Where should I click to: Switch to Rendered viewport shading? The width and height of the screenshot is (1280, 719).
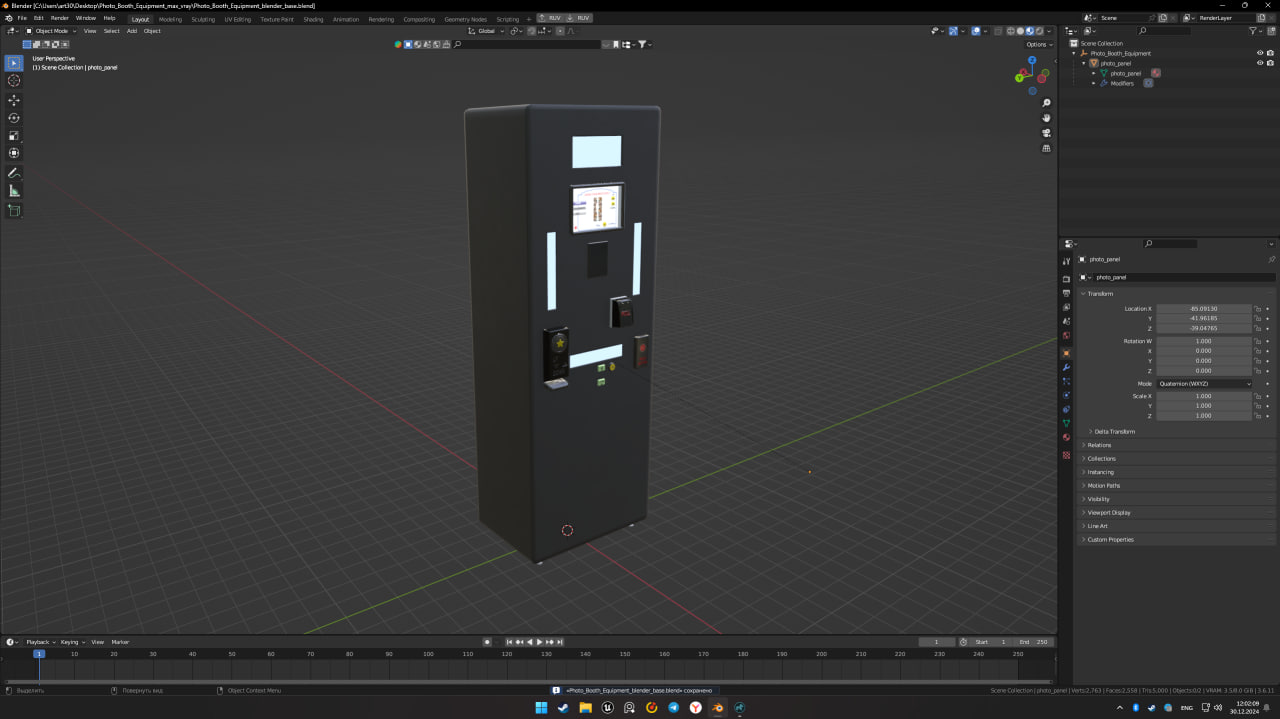(x=1039, y=31)
